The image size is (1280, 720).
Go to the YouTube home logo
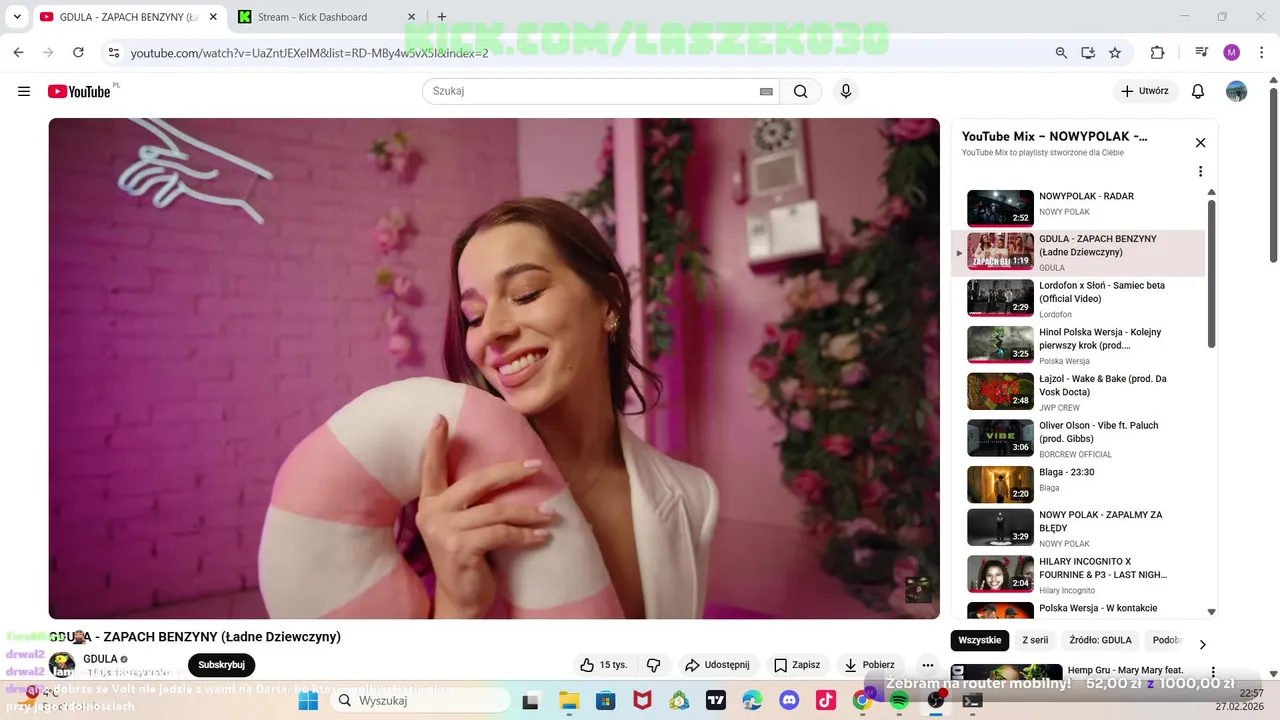coord(79,91)
